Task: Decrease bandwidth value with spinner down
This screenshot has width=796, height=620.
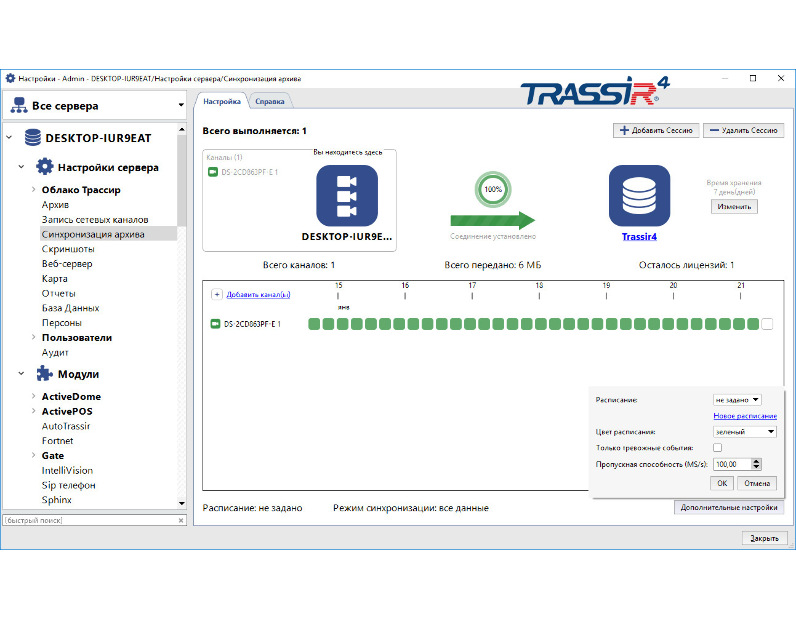Action: pyautogui.click(x=756, y=467)
